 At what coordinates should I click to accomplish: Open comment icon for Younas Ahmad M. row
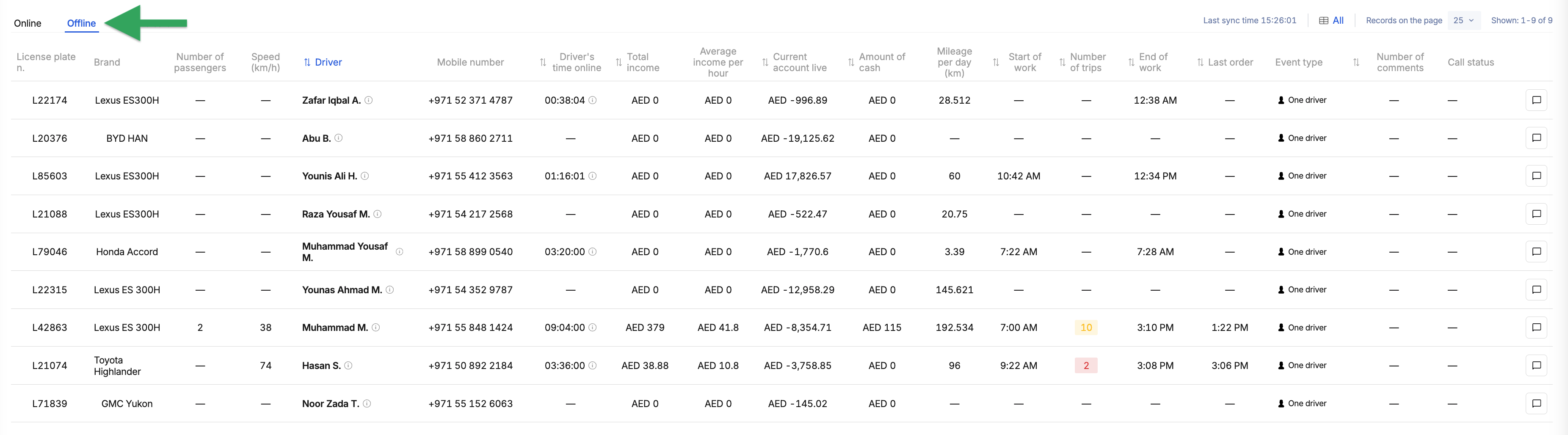click(1536, 289)
